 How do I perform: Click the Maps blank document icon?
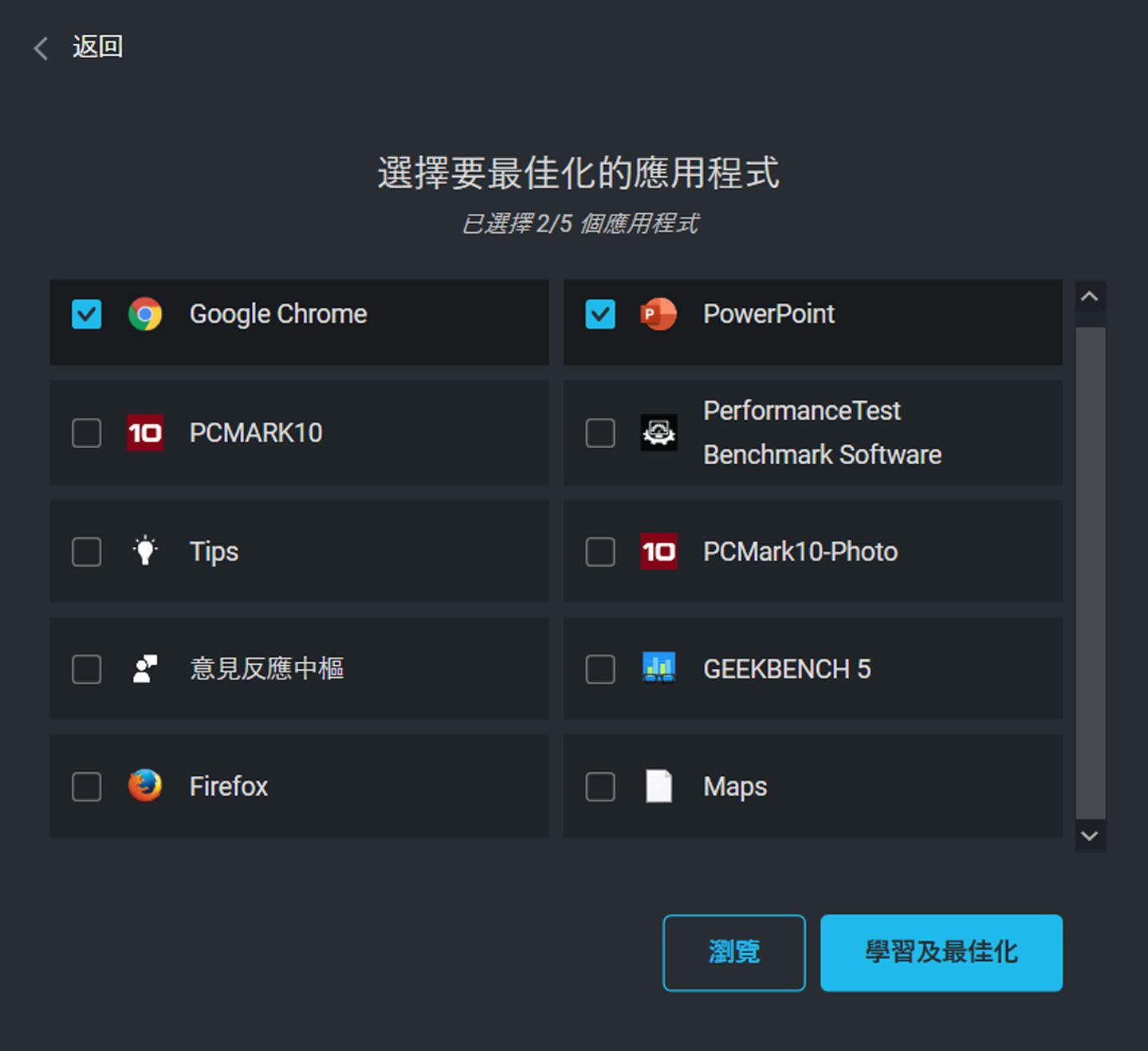[659, 786]
